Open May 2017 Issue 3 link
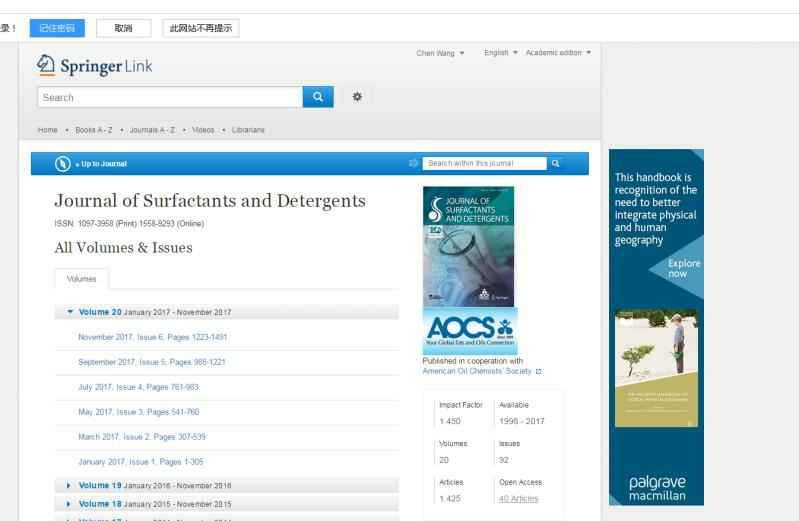Image resolution: width=799 pixels, height=521 pixels. pyautogui.click(x=139, y=412)
